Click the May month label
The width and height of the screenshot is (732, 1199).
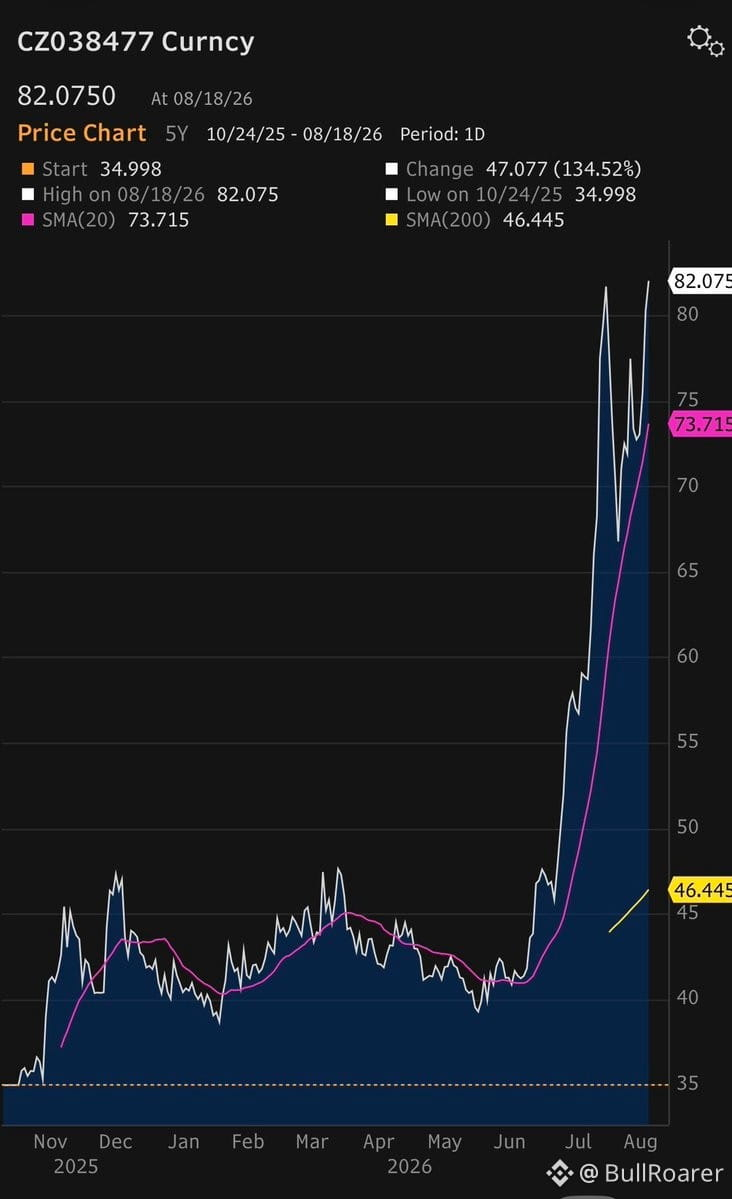tap(444, 1142)
